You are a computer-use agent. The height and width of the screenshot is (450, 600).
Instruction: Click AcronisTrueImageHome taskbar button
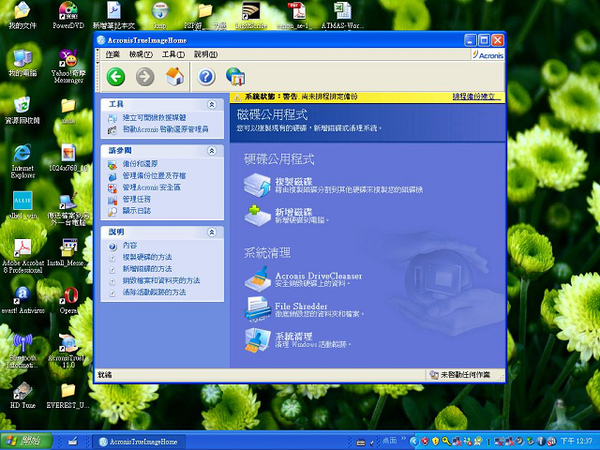(139, 442)
